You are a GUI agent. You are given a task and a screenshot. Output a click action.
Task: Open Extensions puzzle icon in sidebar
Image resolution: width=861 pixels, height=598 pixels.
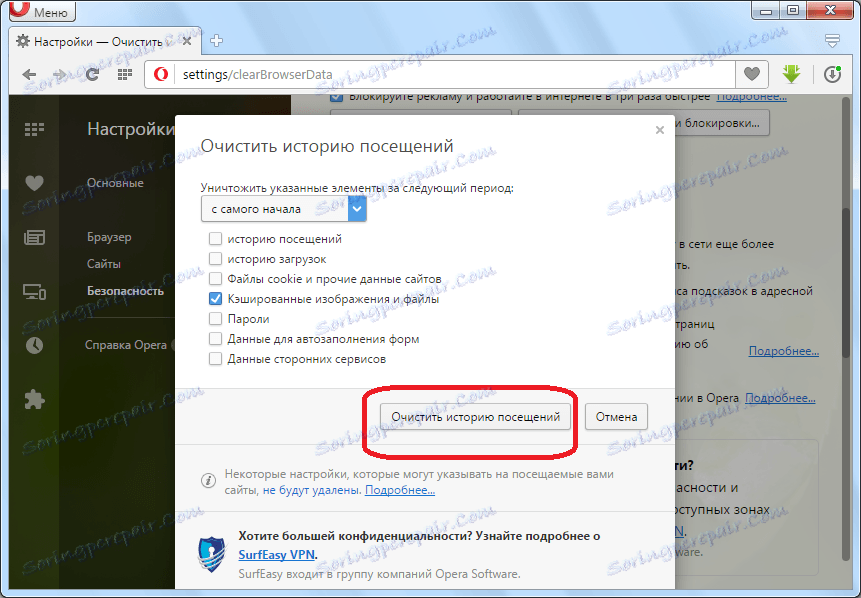pyautogui.click(x=34, y=399)
